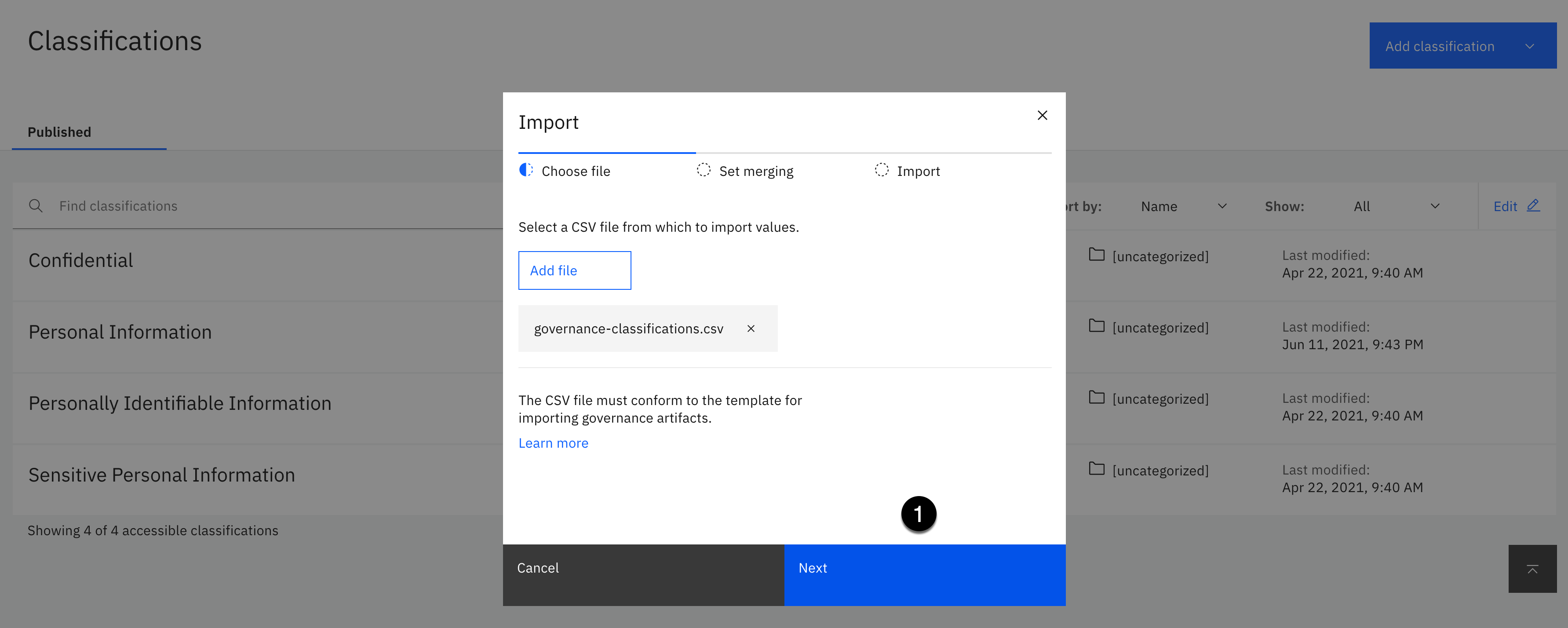Select the Import step indicator
The height and width of the screenshot is (628, 1568).
click(908, 171)
